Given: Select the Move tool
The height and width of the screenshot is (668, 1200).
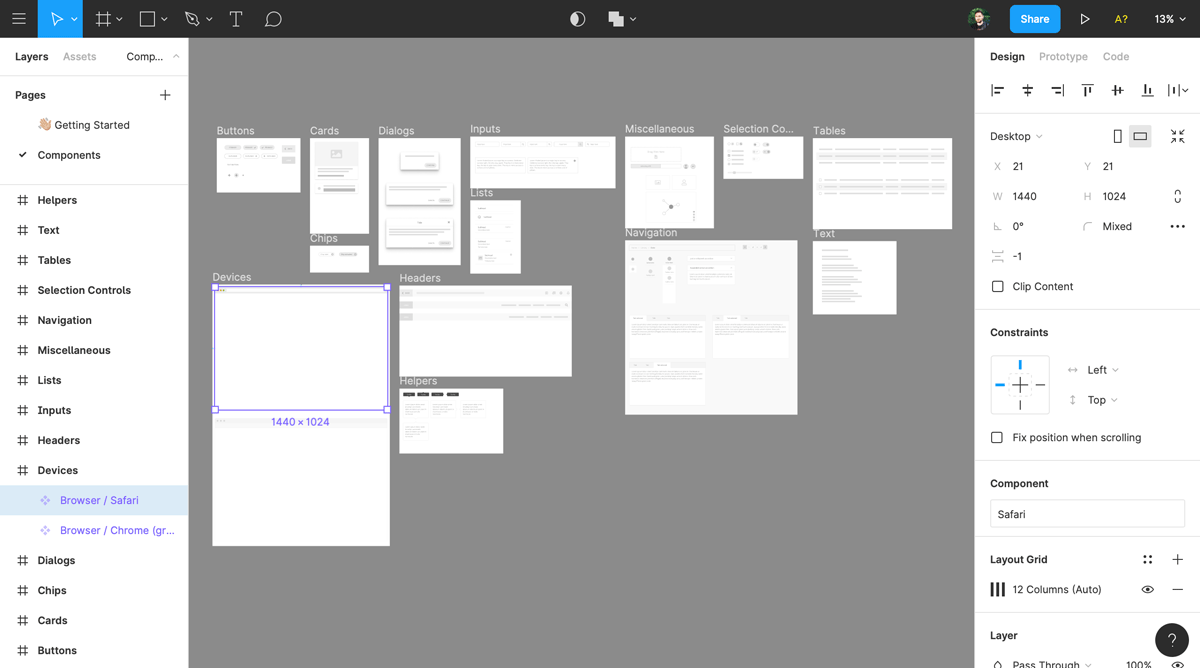Looking at the screenshot, I should click(55, 18).
